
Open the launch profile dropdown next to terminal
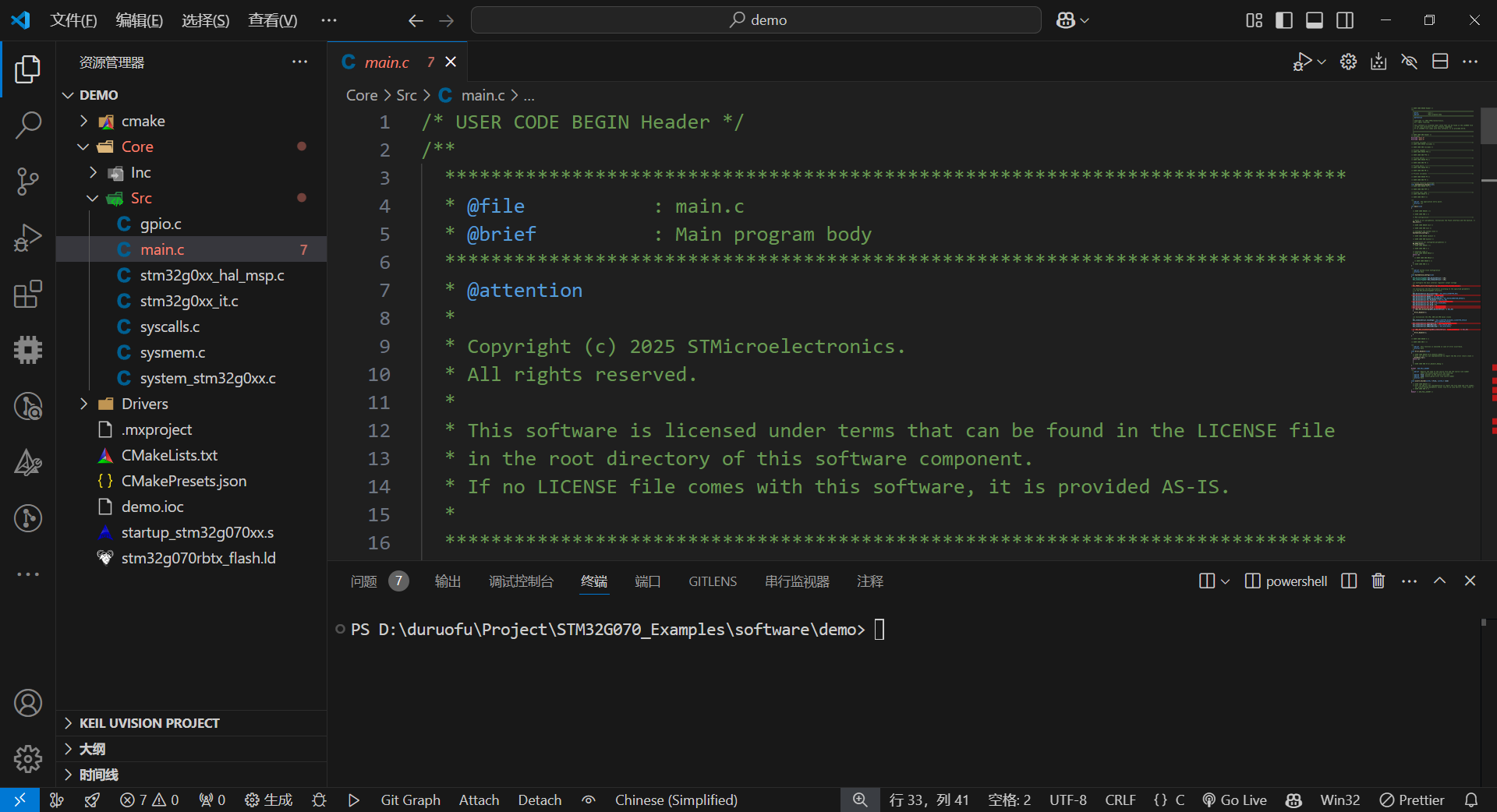tap(1225, 581)
